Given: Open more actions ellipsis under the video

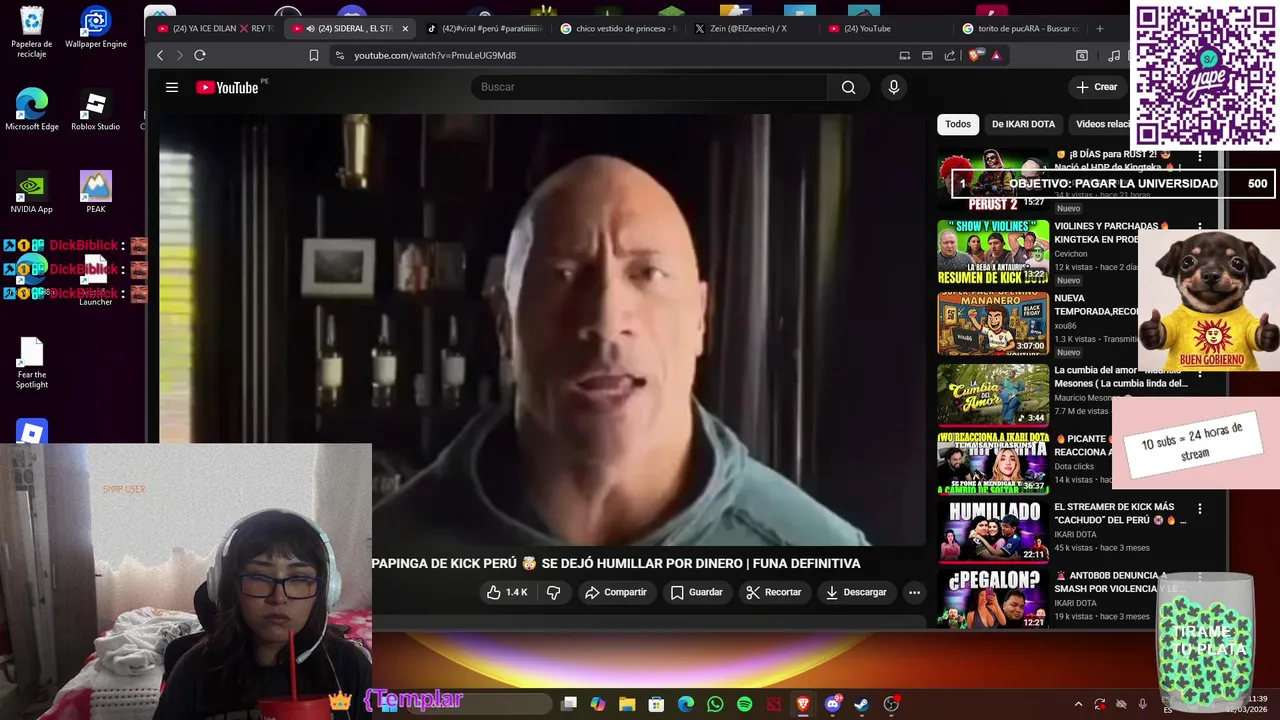Looking at the screenshot, I should (914, 592).
